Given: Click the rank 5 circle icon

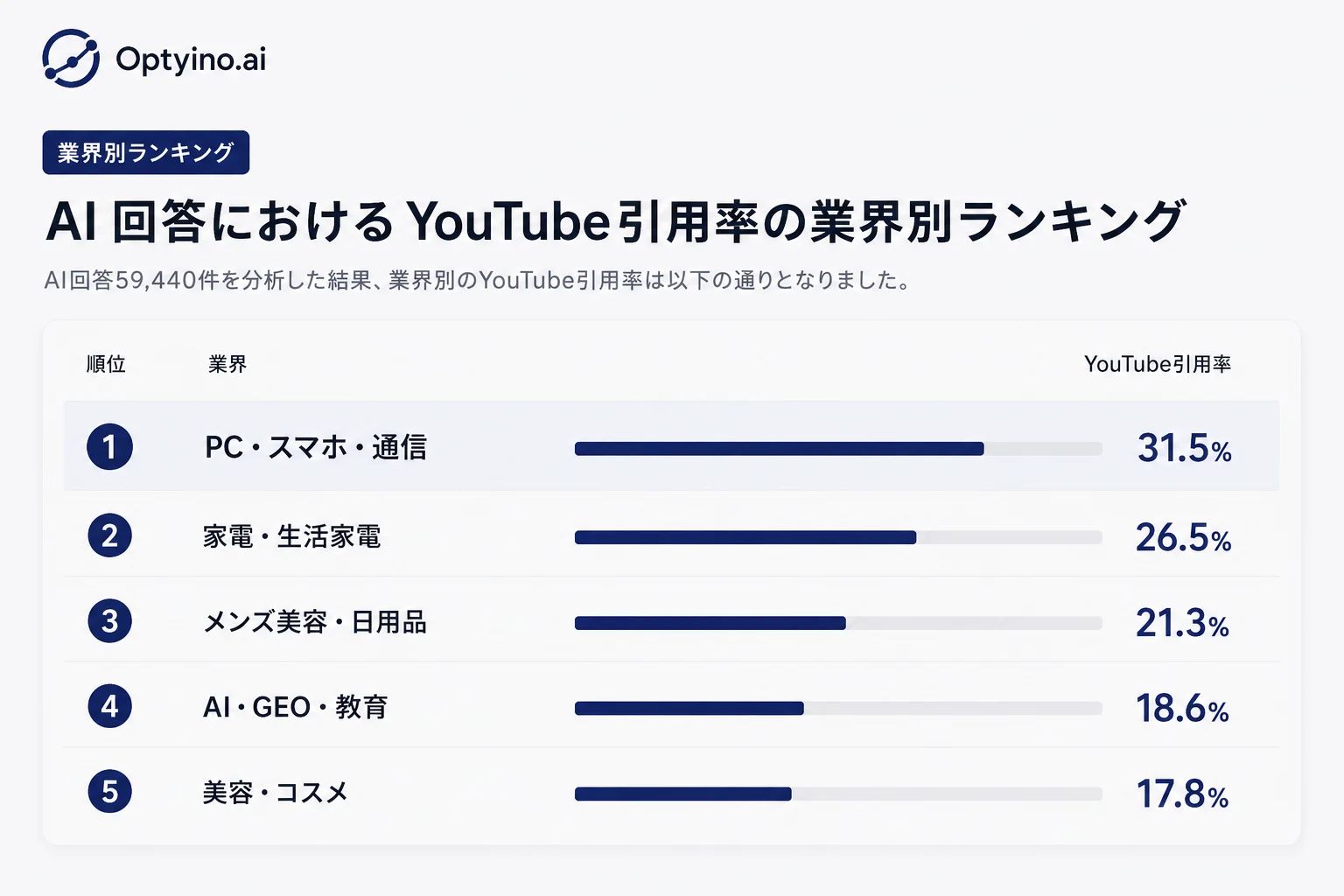Looking at the screenshot, I should coord(109,791).
